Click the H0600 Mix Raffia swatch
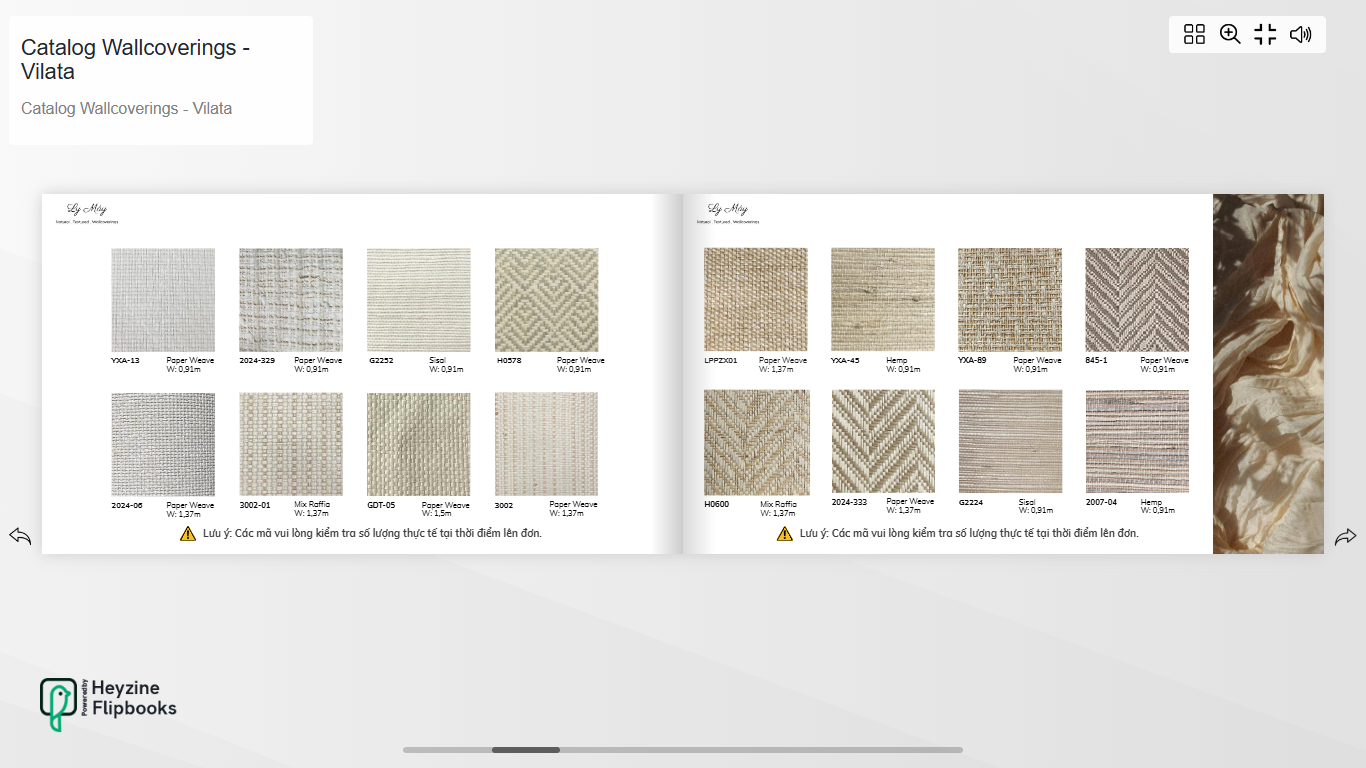Screen dimensions: 1366x768 pyautogui.click(x=757, y=443)
